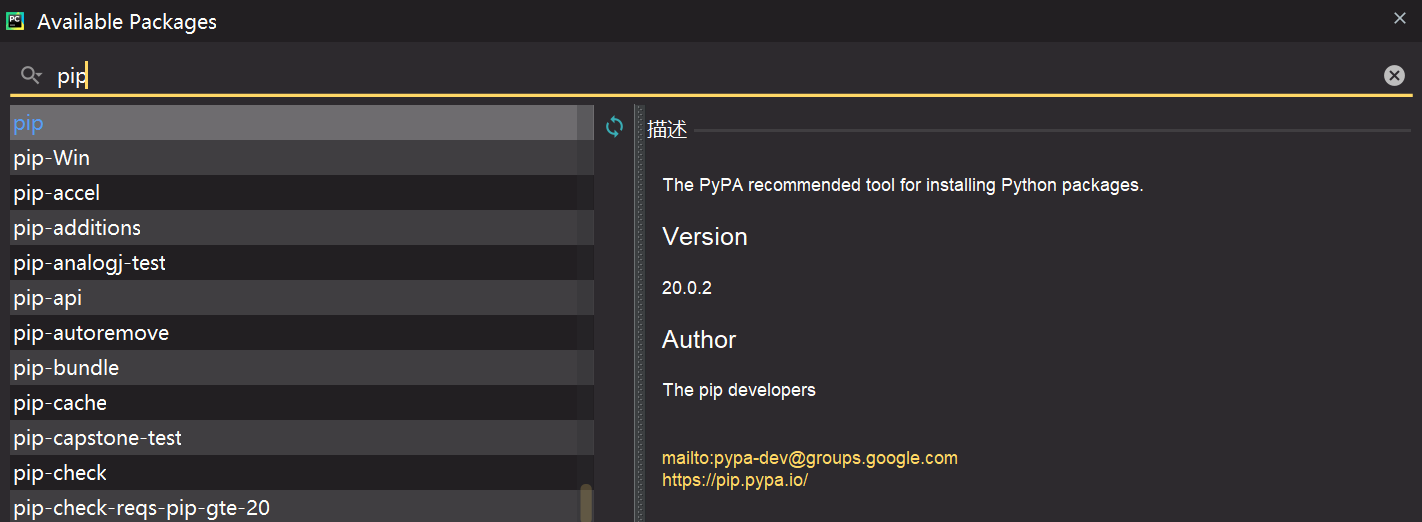Click the reload packages list icon
The image size is (1422, 522).
click(x=614, y=127)
